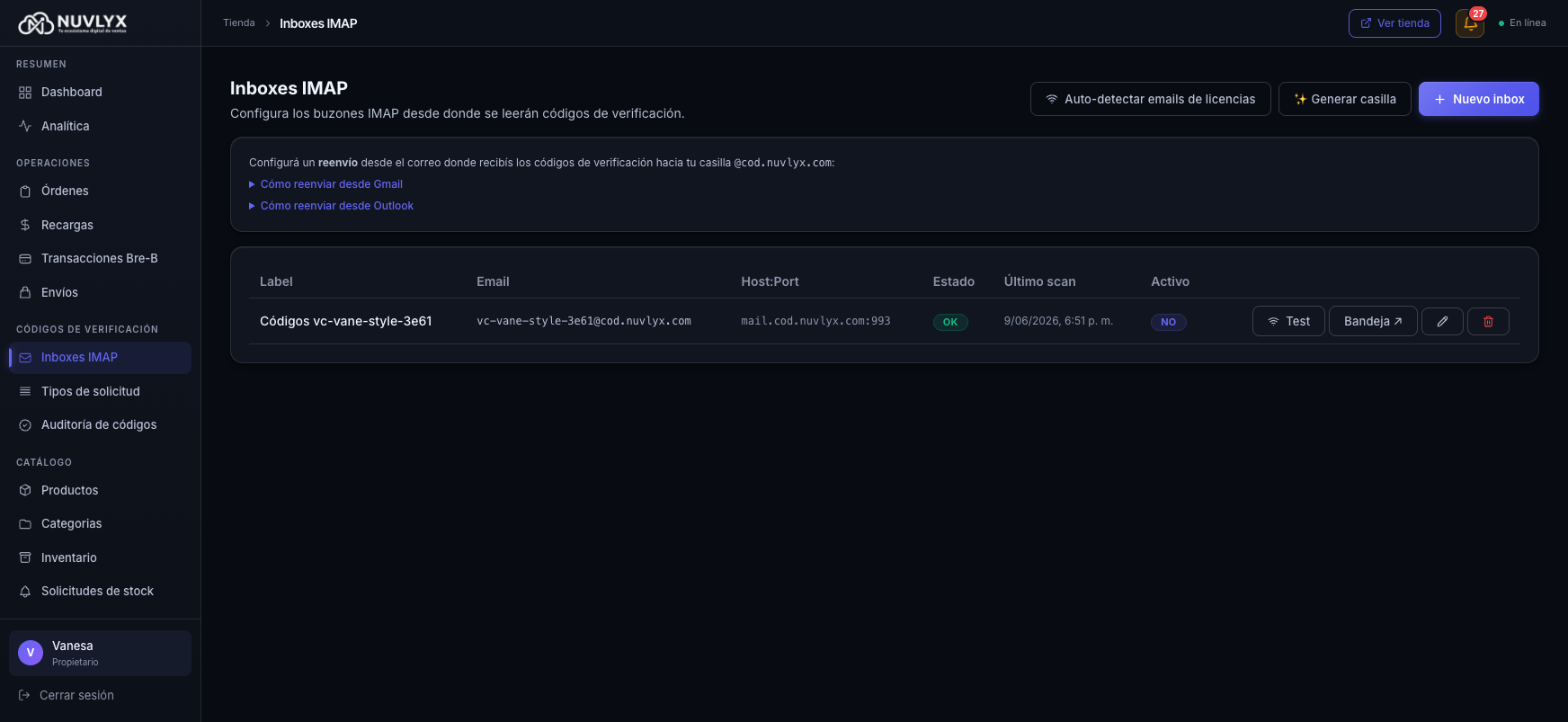Click the Categorías folder icon

25,524
